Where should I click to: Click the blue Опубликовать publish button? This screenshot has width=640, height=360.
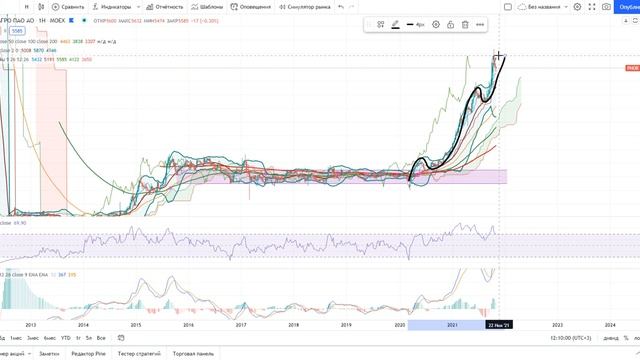click(627, 7)
